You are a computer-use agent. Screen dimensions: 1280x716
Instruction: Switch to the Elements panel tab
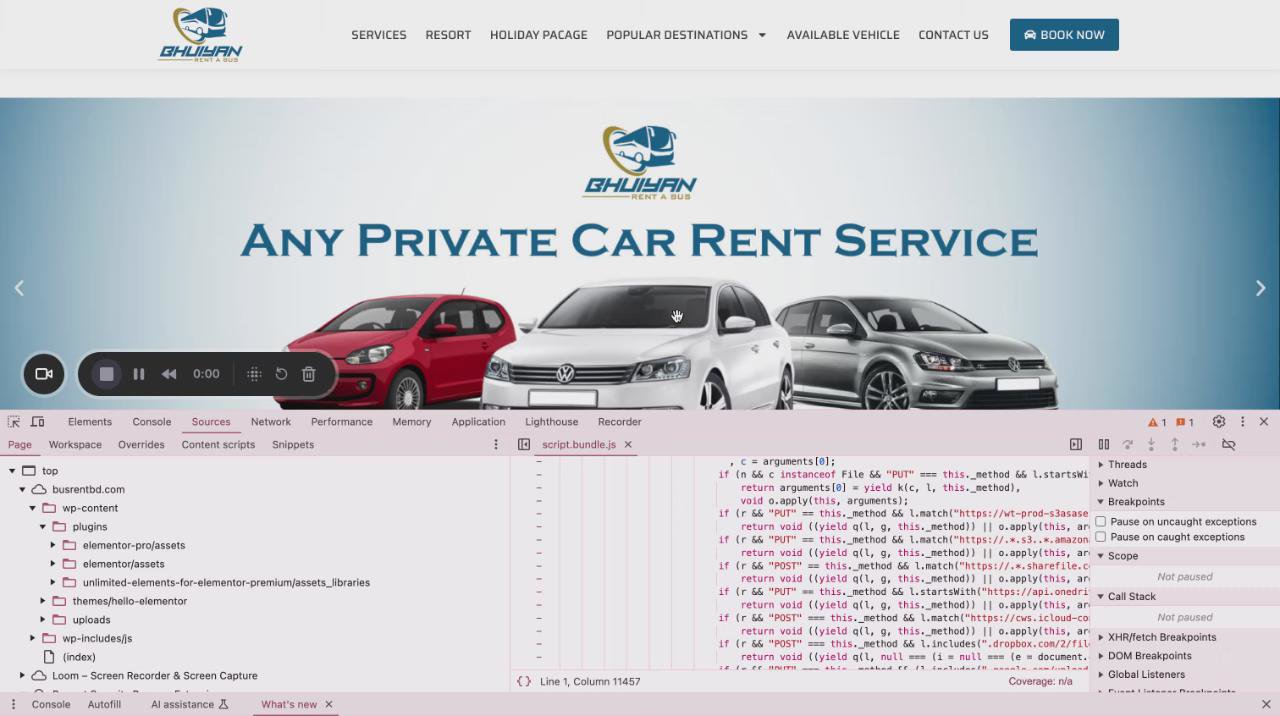coord(90,422)
